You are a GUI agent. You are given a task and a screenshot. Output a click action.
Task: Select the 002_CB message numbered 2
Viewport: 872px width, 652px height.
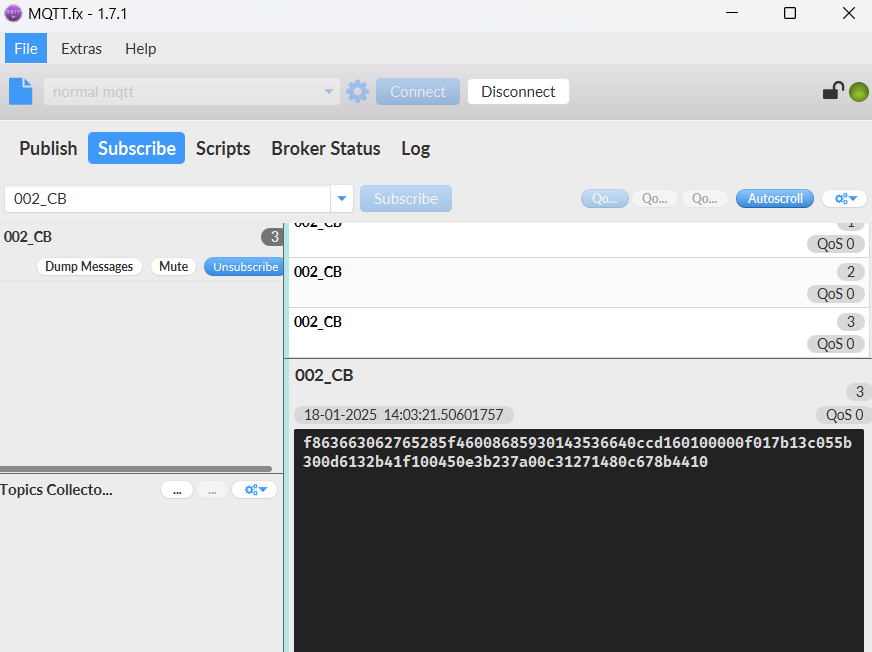[x=578, y=283]
